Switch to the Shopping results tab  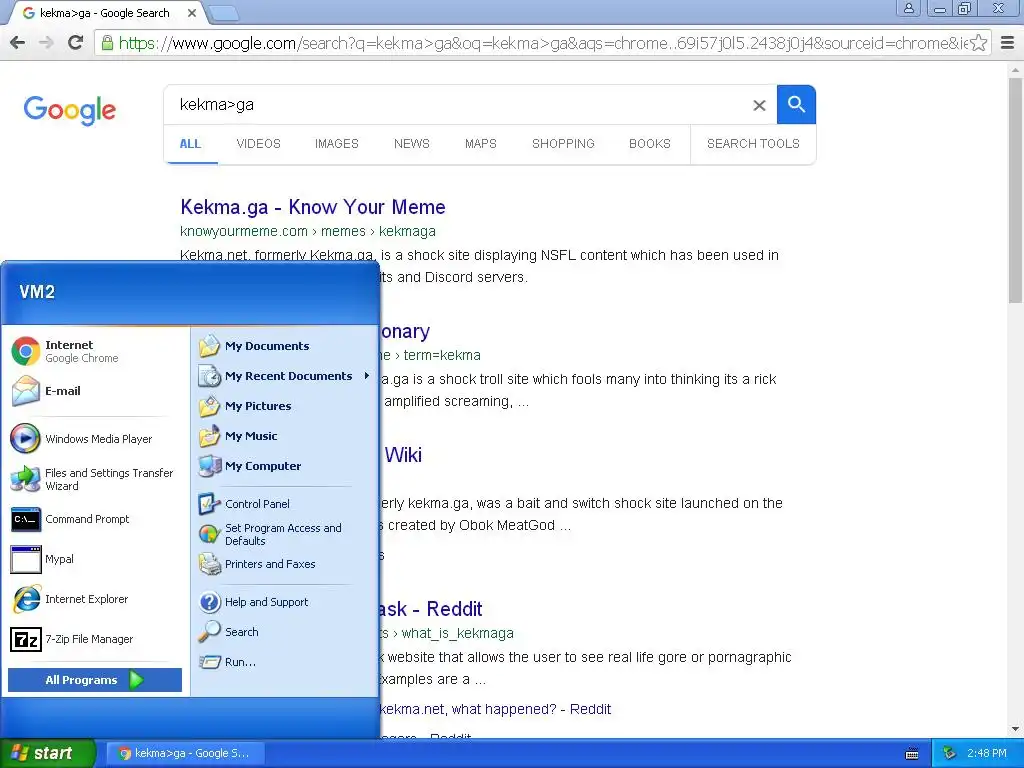[563, 144]
